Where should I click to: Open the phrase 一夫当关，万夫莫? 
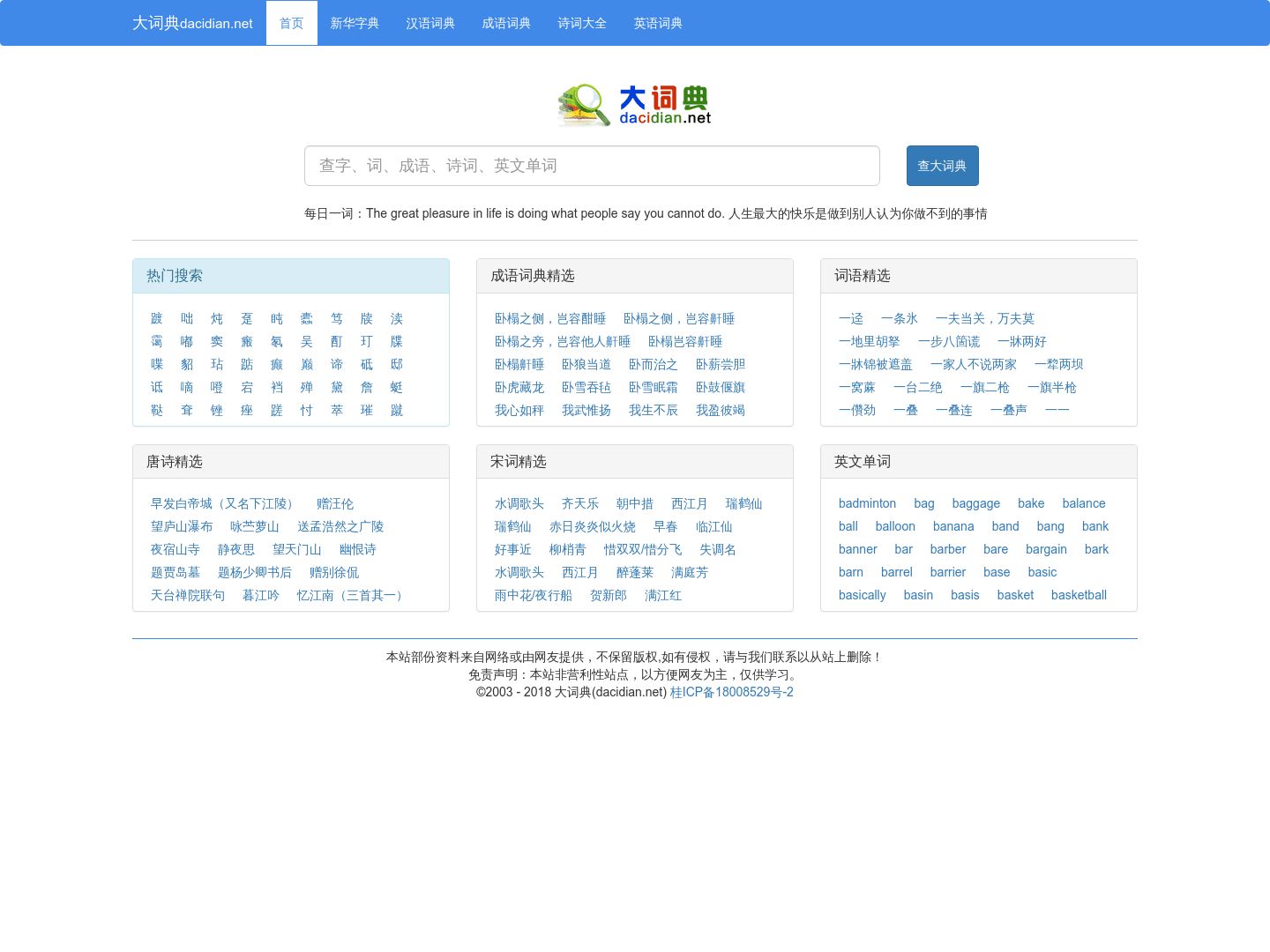point(985,318)
